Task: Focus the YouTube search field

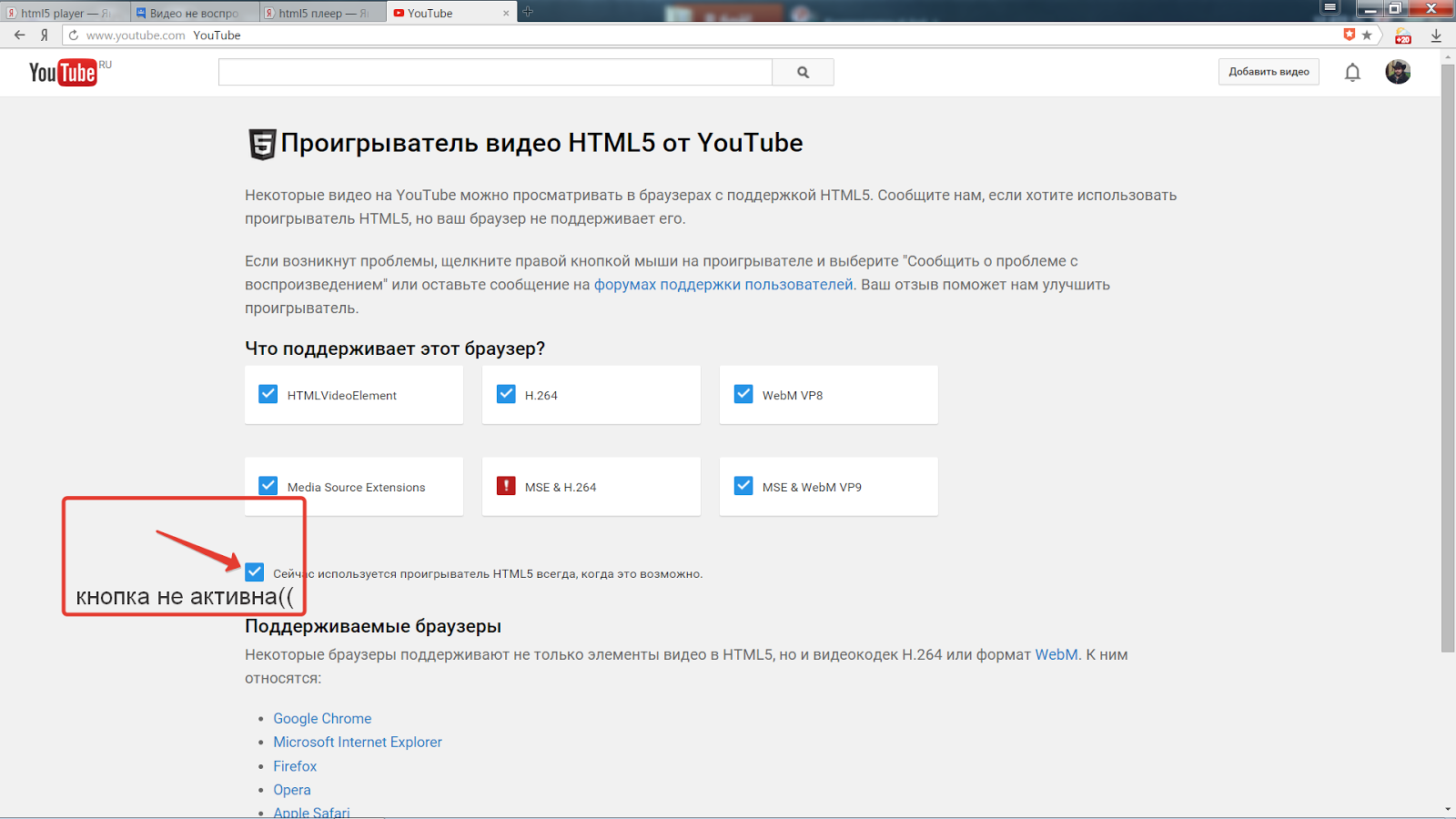Action: point(495,72)
